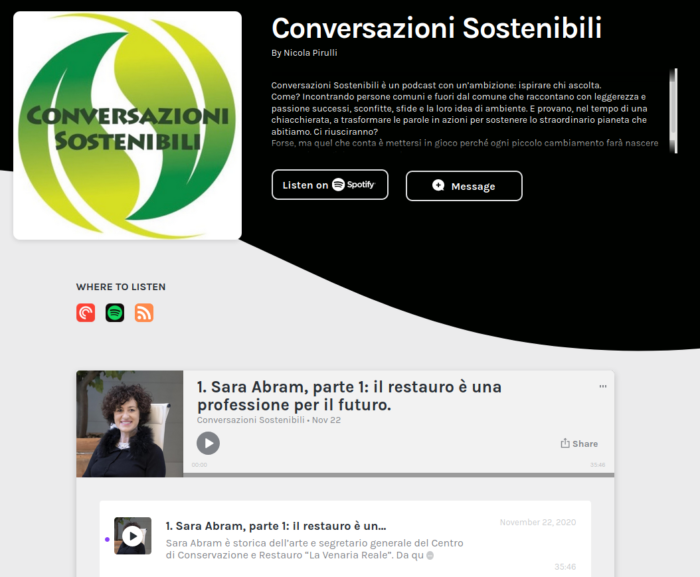700x577 pixels.
Task: Open the Sara Abram portrait thumbnail
Action: click(x=130, y=424)
